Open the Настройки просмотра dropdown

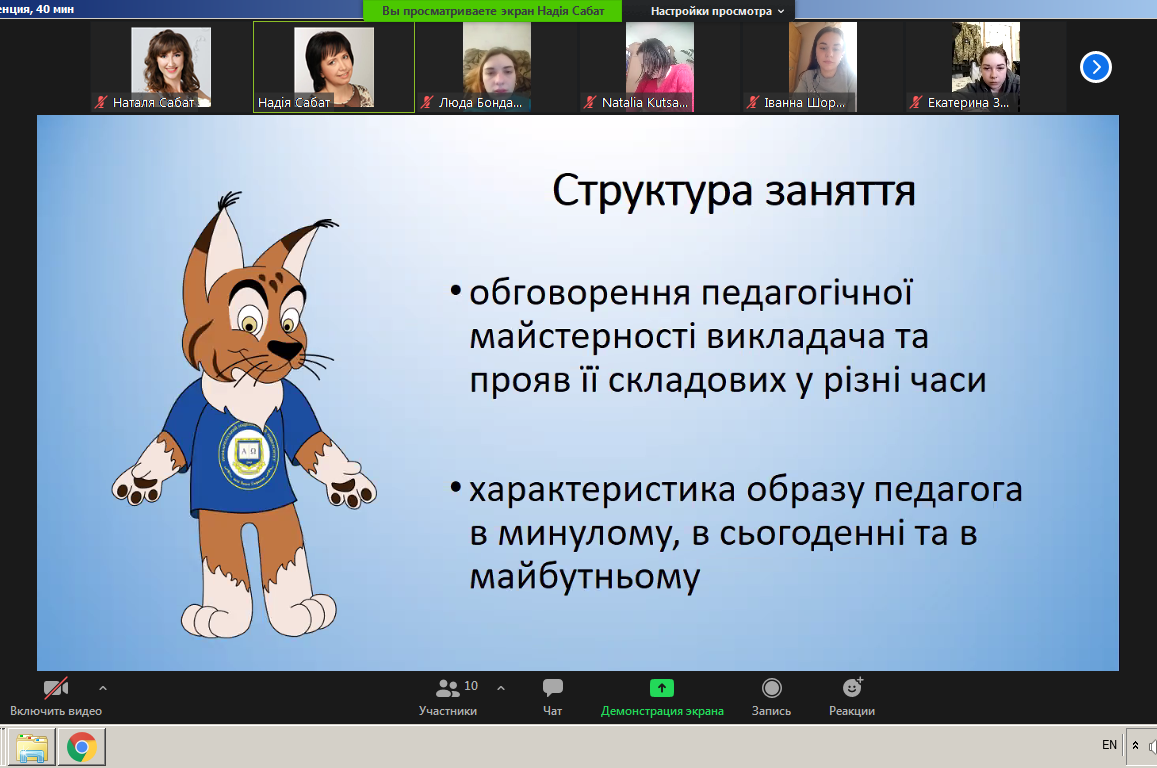(x=717, y=11)
